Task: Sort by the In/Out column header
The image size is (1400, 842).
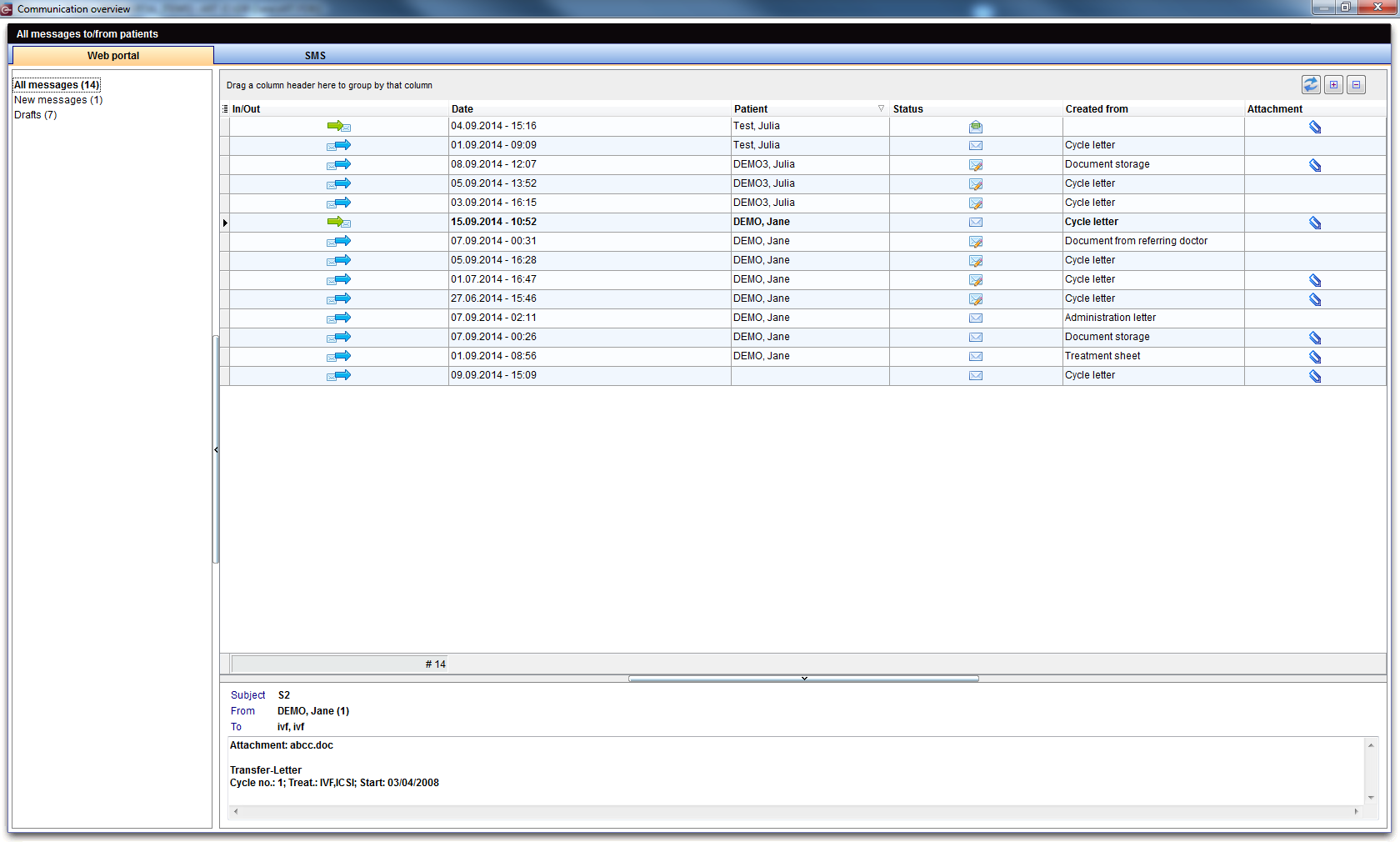Action: pyautogui.click(x=339, y=109)
